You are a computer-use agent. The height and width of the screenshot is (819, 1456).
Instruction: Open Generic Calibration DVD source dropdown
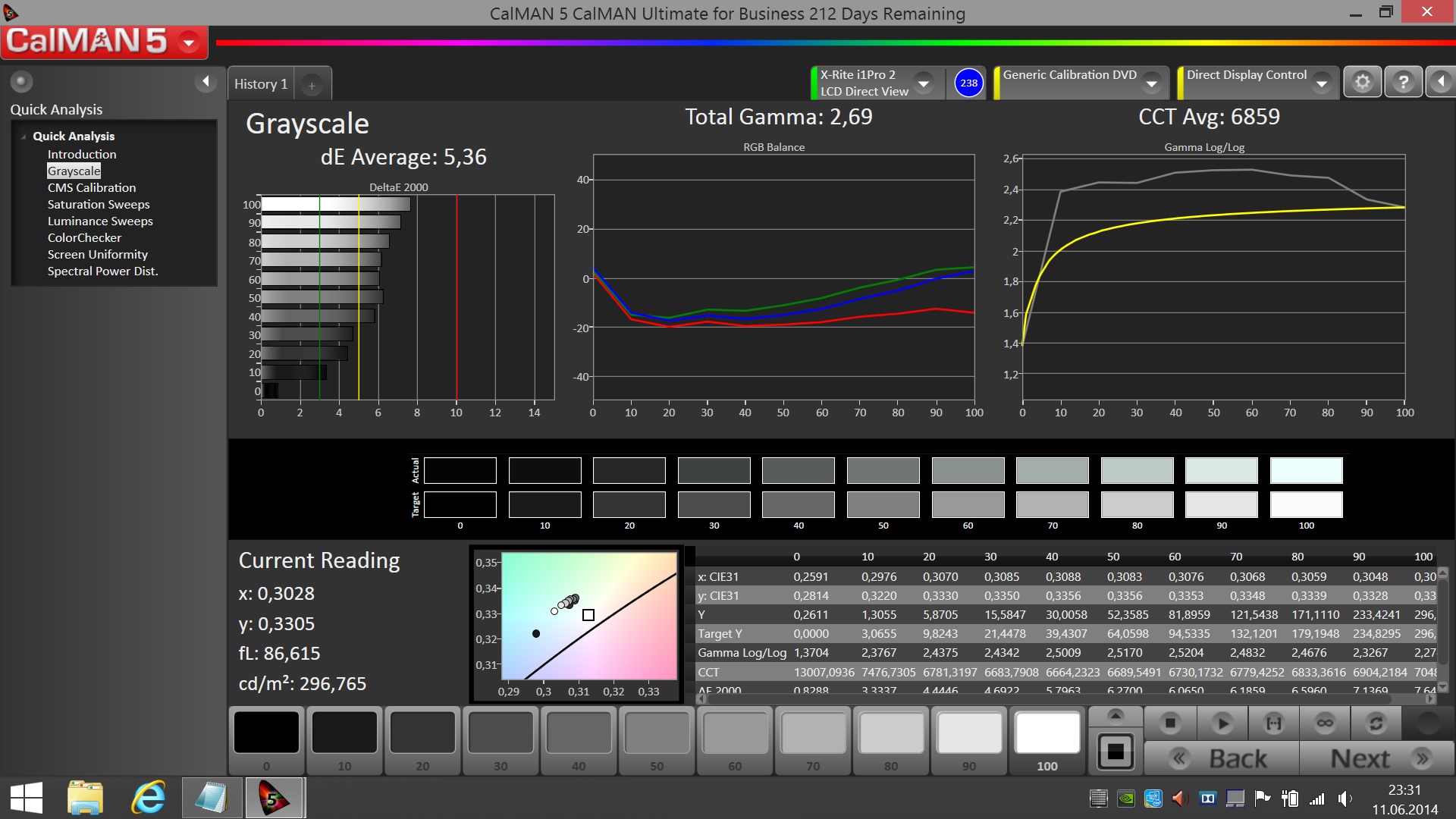pyautogui.click(x=1152, y=83)
